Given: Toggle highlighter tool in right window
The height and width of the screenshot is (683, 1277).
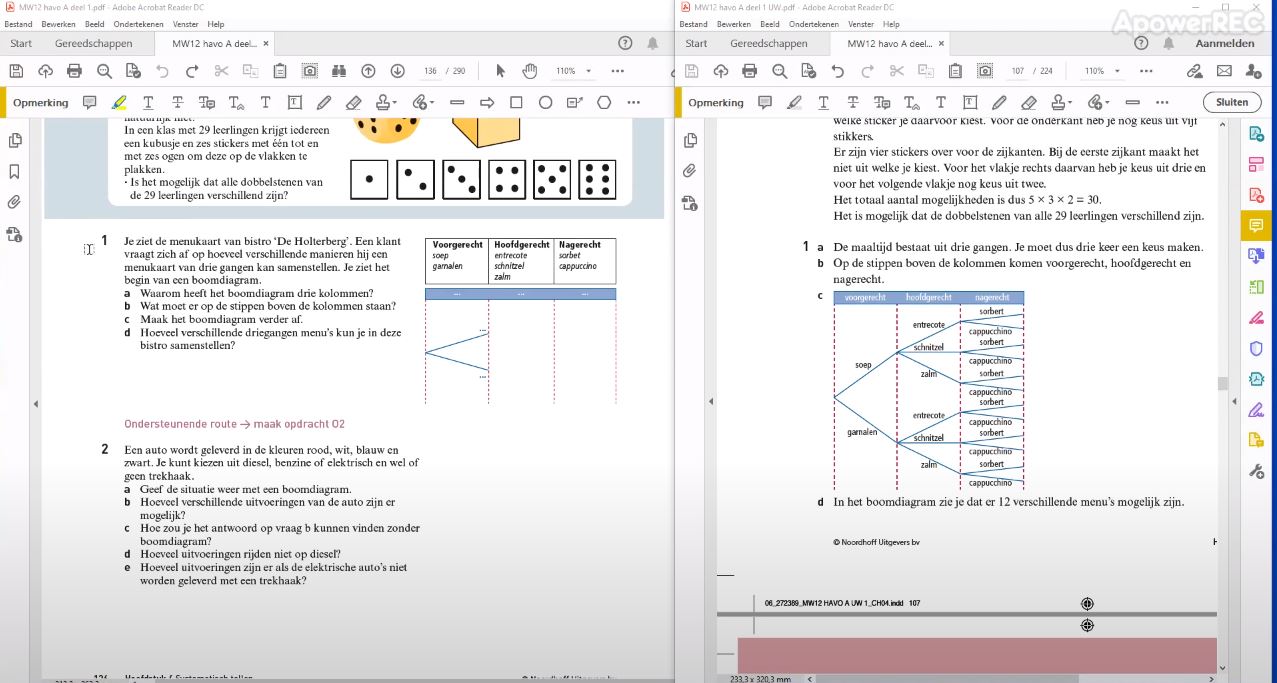Looking at the screenshot, I should point(794,102).
